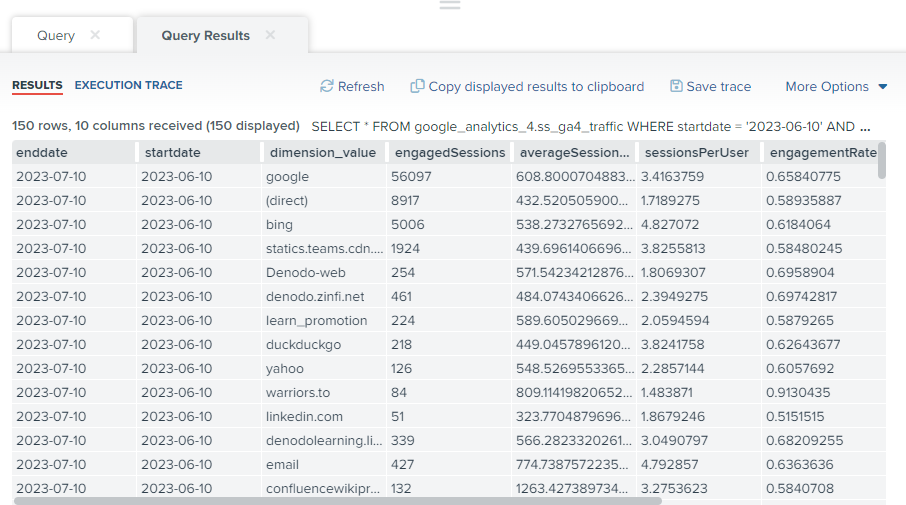Click enddate cell in the google row
The width and height of the screenshot is (906, 505).
(75, 176)
